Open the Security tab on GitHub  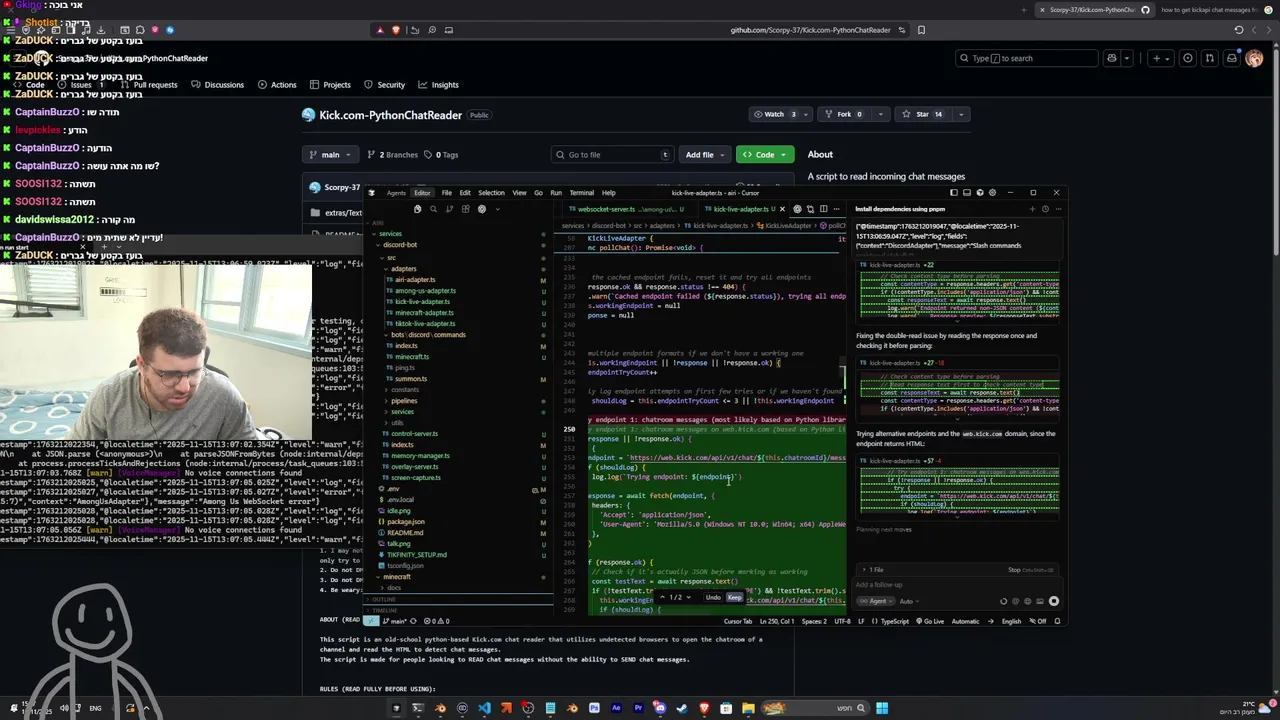coord(385,85)
